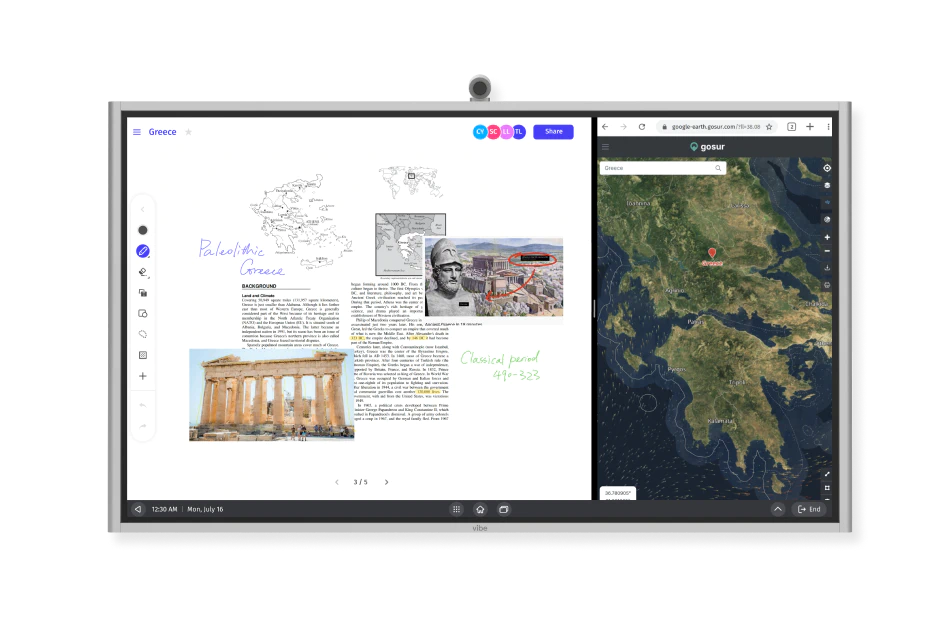The image size is (948, 628).
Task: Select the black color swatch in the toolbar
Action: (x=142, y=229)
